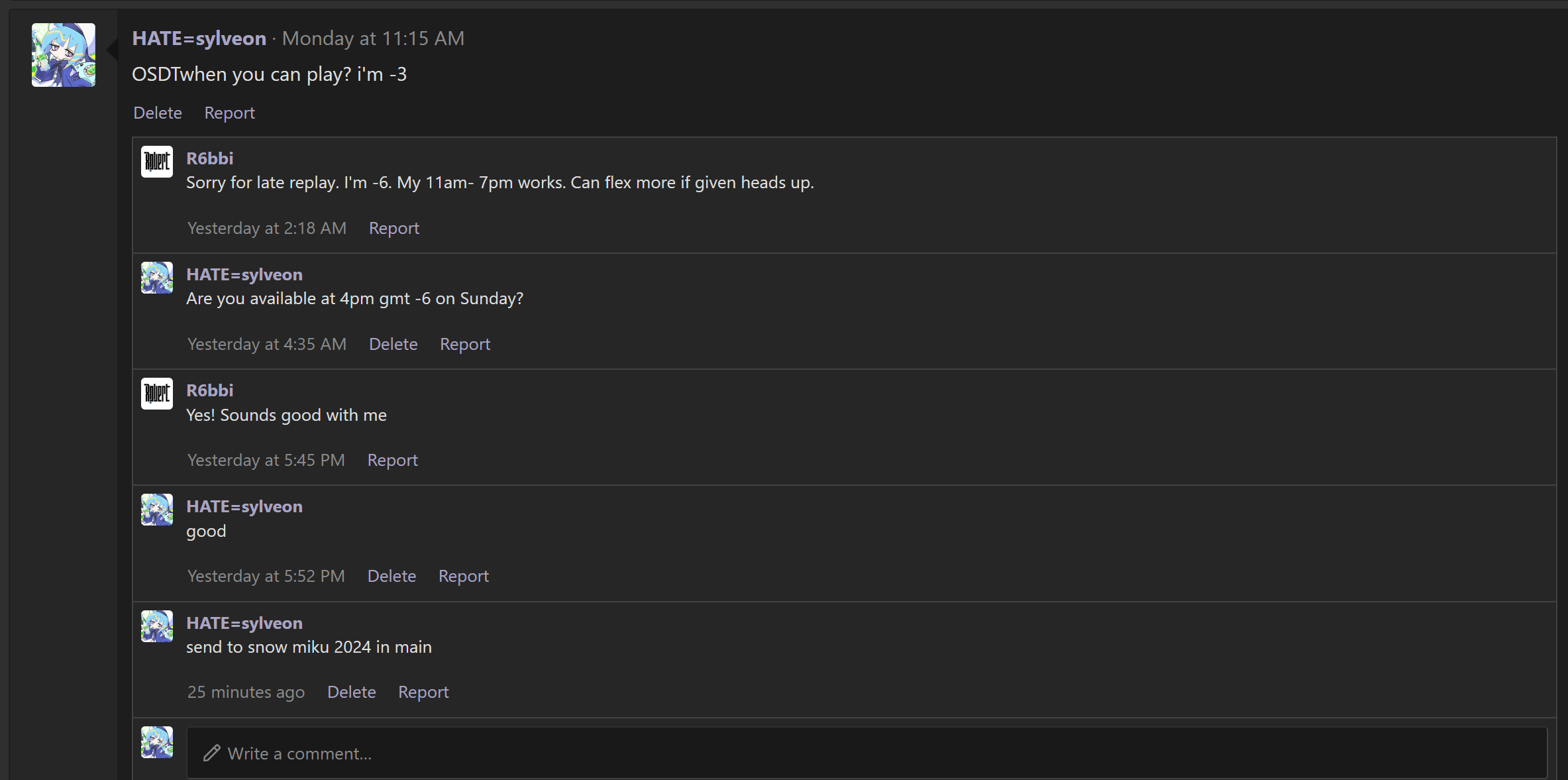Report R6bbi's "Yes! Sounds good with me" reply
1568x780 pixels.
(x=392, y=460)
